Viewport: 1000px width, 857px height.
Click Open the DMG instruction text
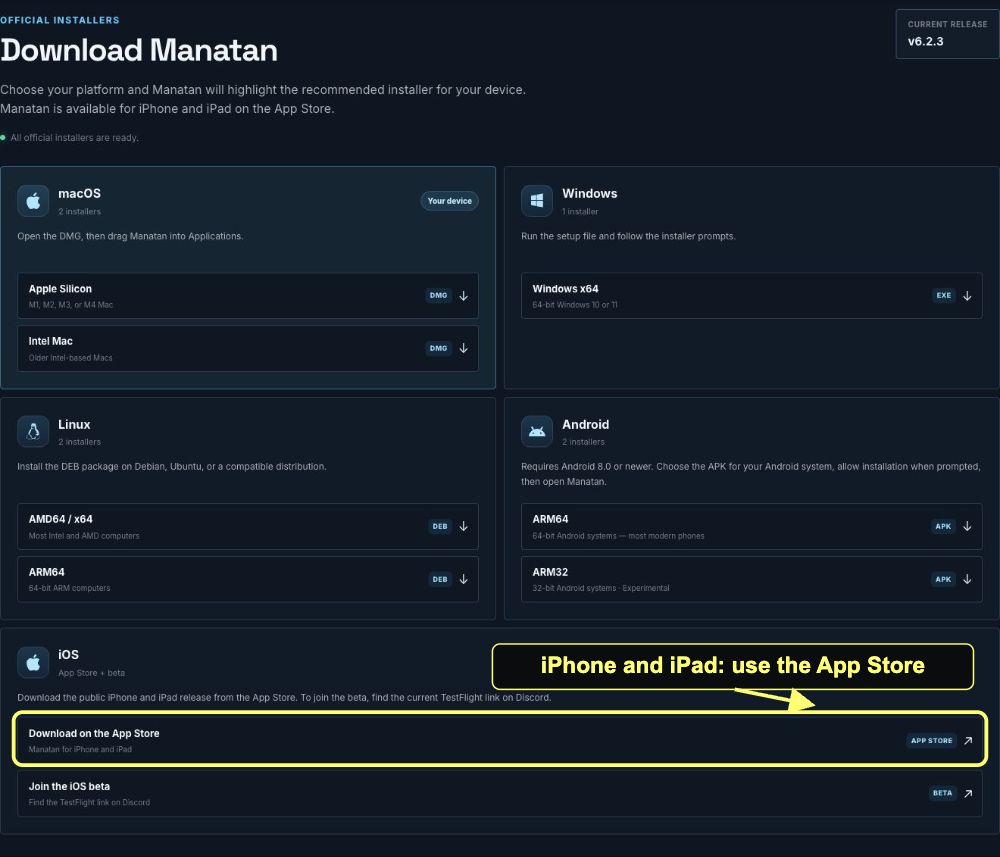(130, 236)
